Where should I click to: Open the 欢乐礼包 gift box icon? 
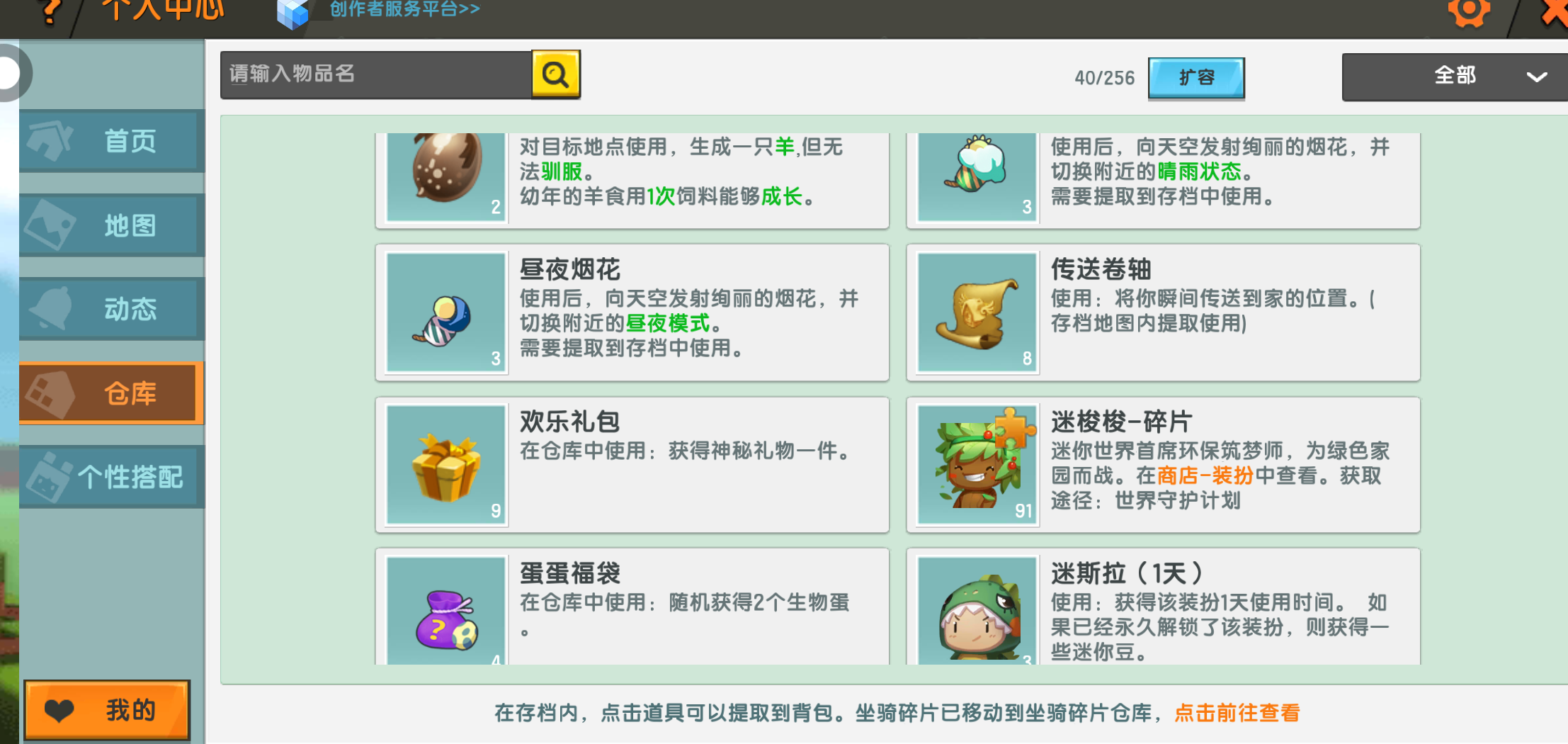coord(446,465)
